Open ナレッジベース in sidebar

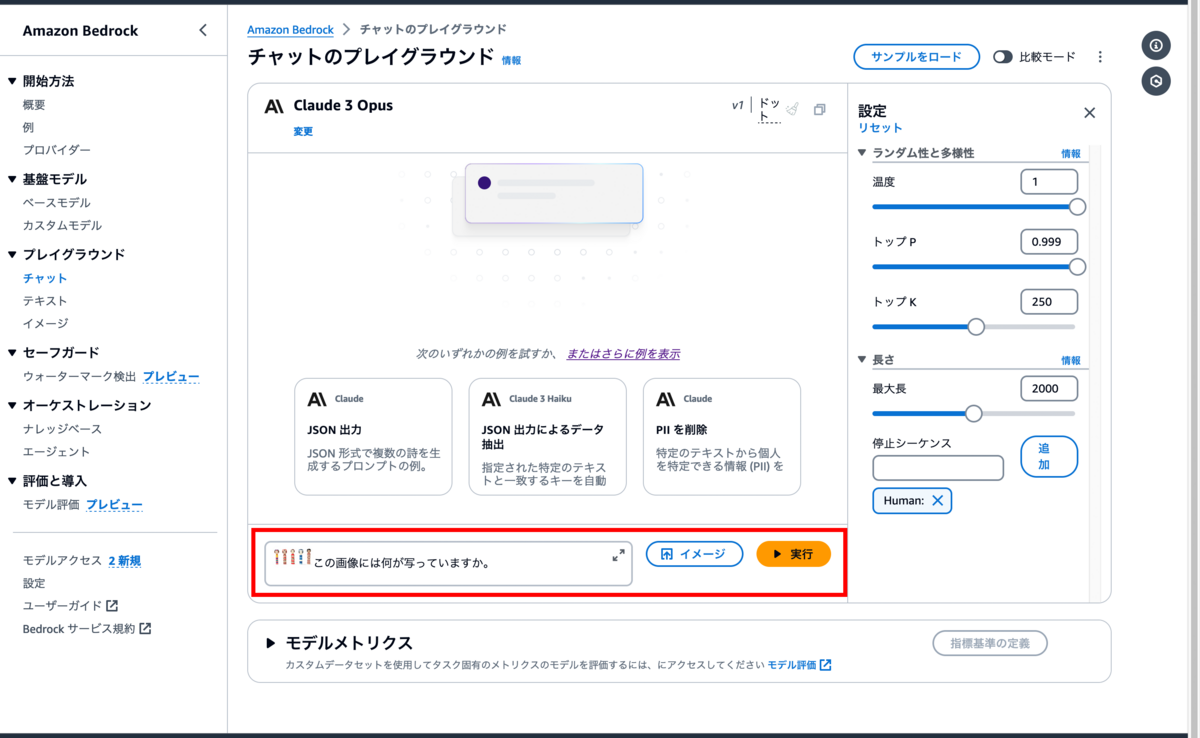62,429
